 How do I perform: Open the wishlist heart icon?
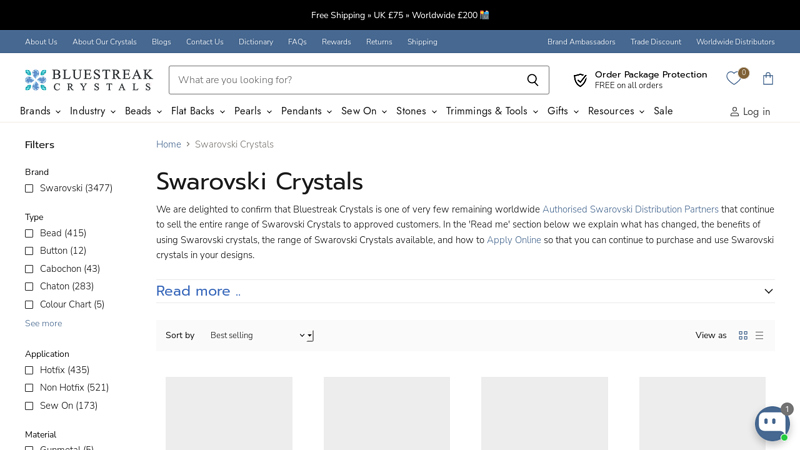(733, 79)
